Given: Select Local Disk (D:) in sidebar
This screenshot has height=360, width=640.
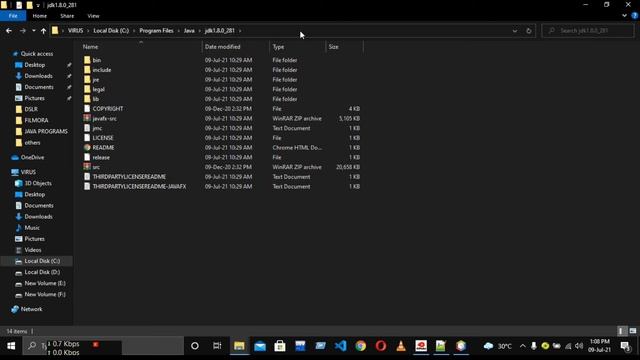Looking at the screenshot, I should pyautogui.click(x=42, y=272).
